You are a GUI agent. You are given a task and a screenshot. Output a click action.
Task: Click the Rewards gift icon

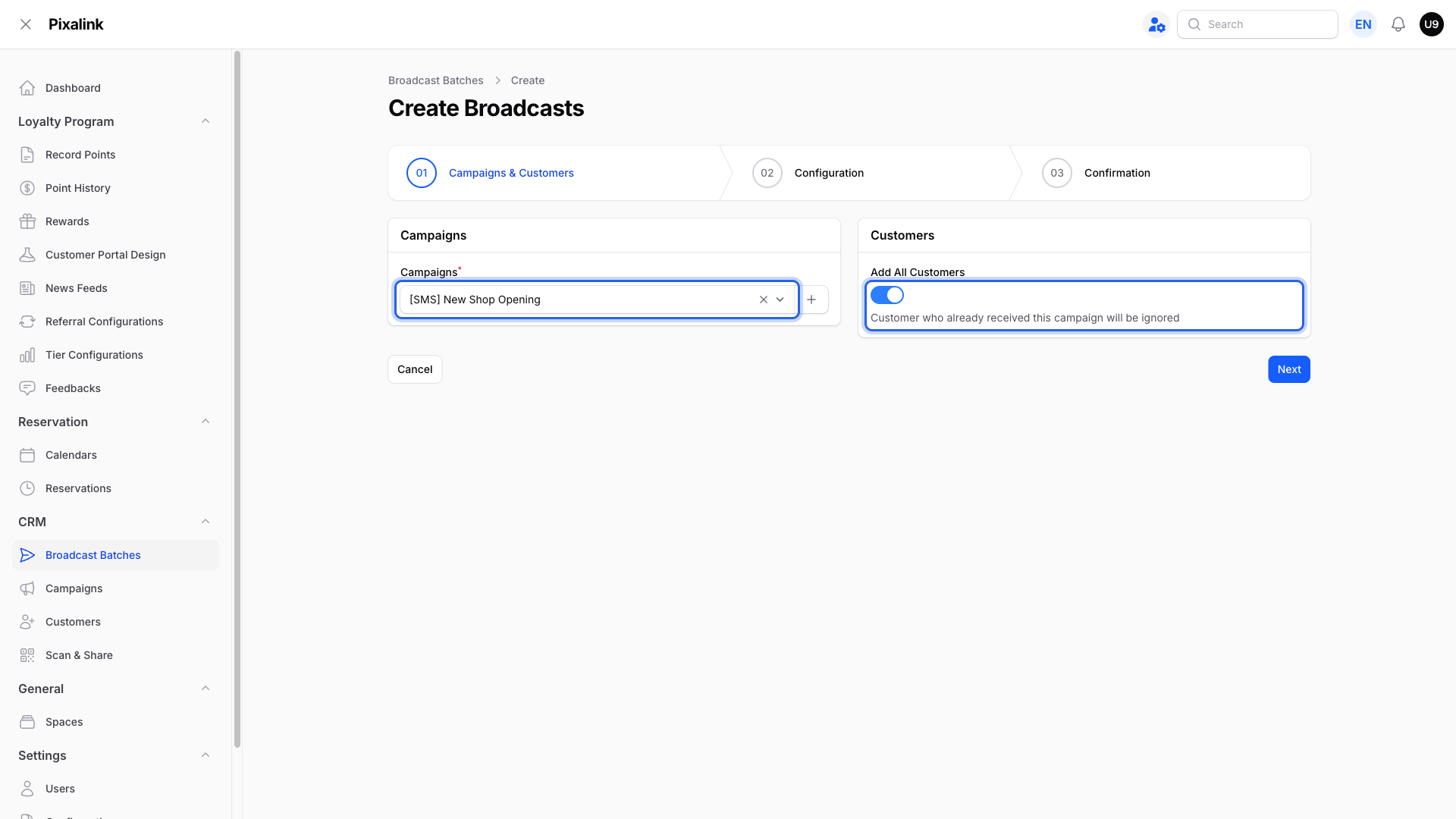[x=27, y=221]
